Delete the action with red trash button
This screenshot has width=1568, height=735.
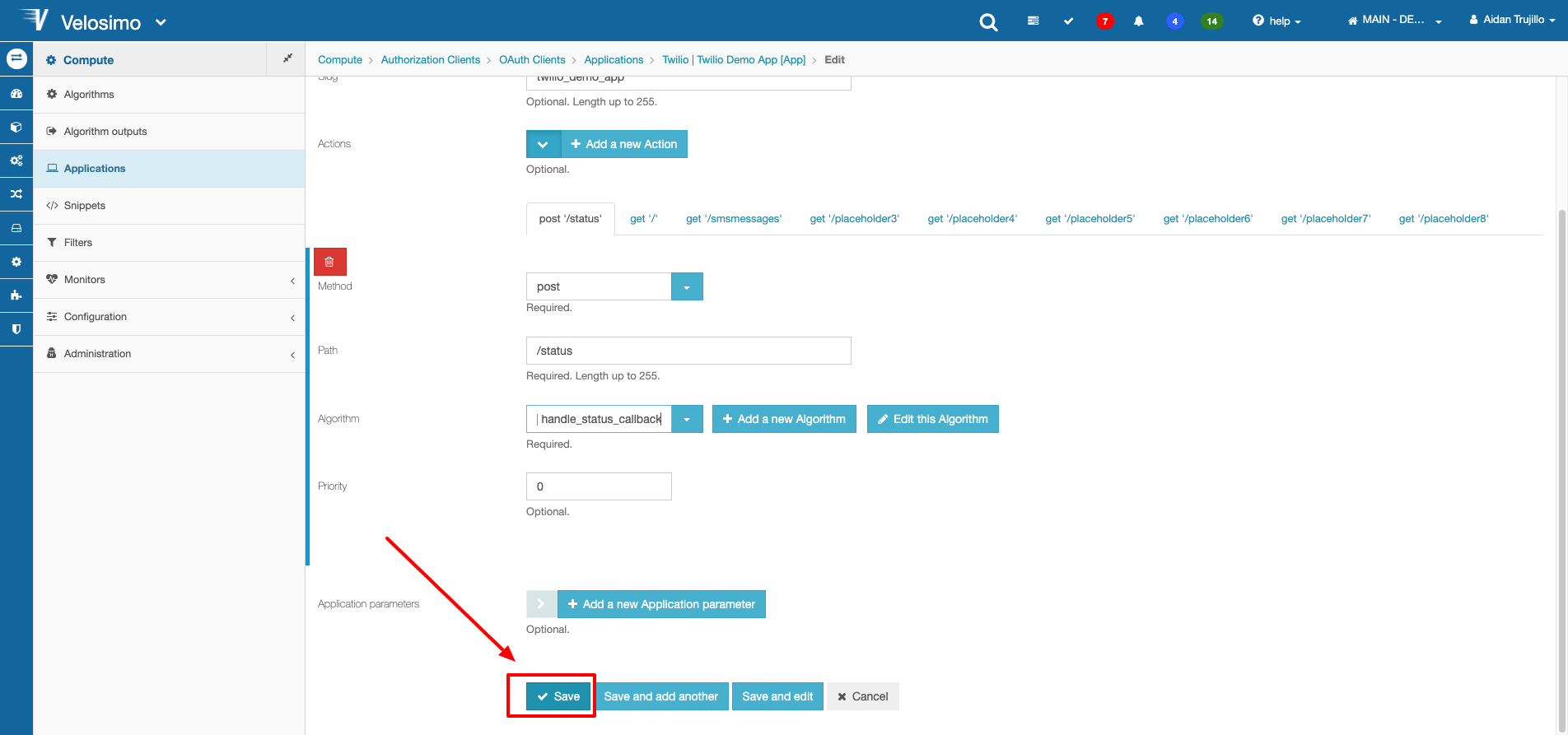tap(329, 262)
